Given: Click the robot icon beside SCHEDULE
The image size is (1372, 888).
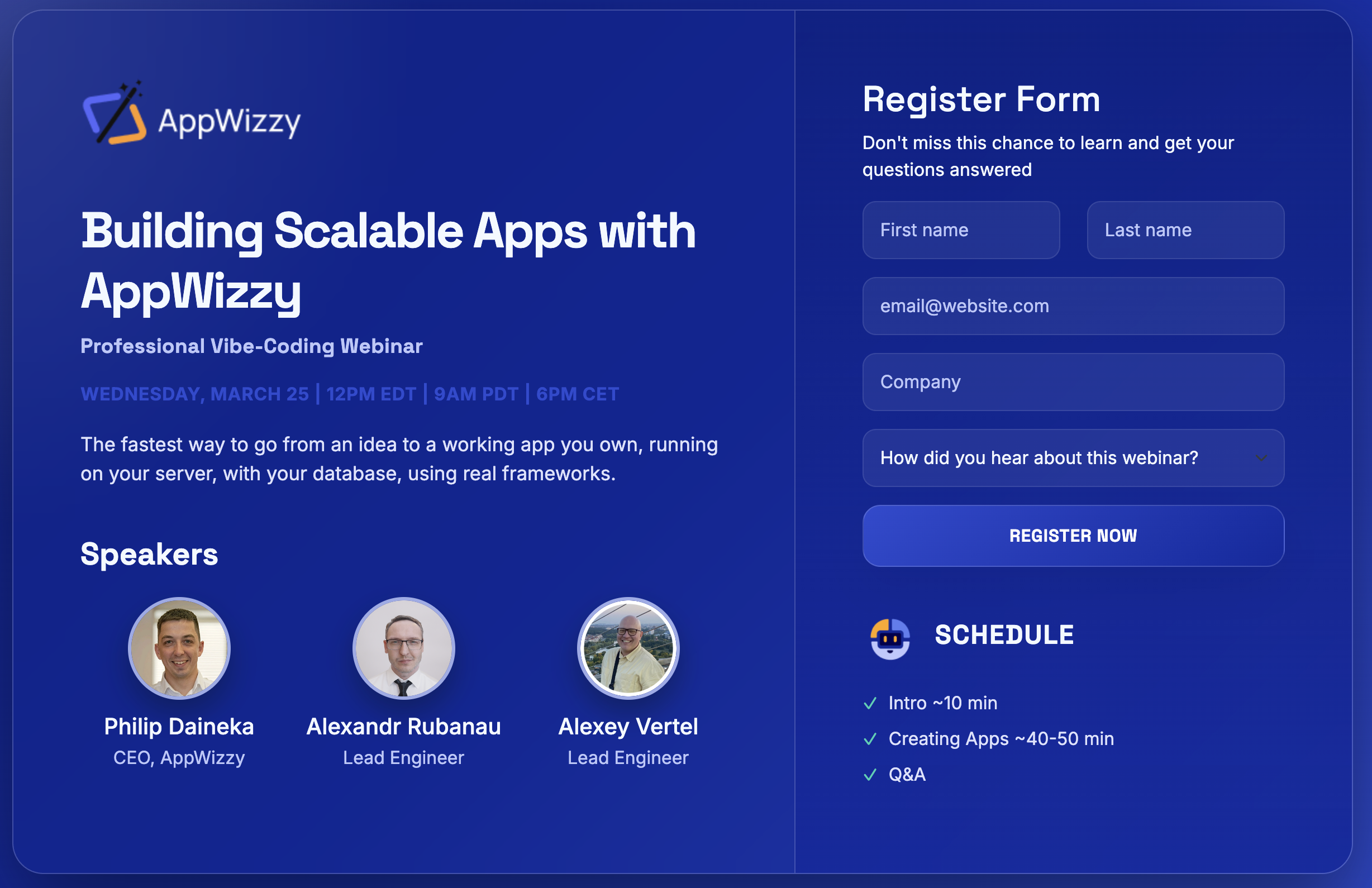Looking at the screenshot, I should tap(890, 638).
